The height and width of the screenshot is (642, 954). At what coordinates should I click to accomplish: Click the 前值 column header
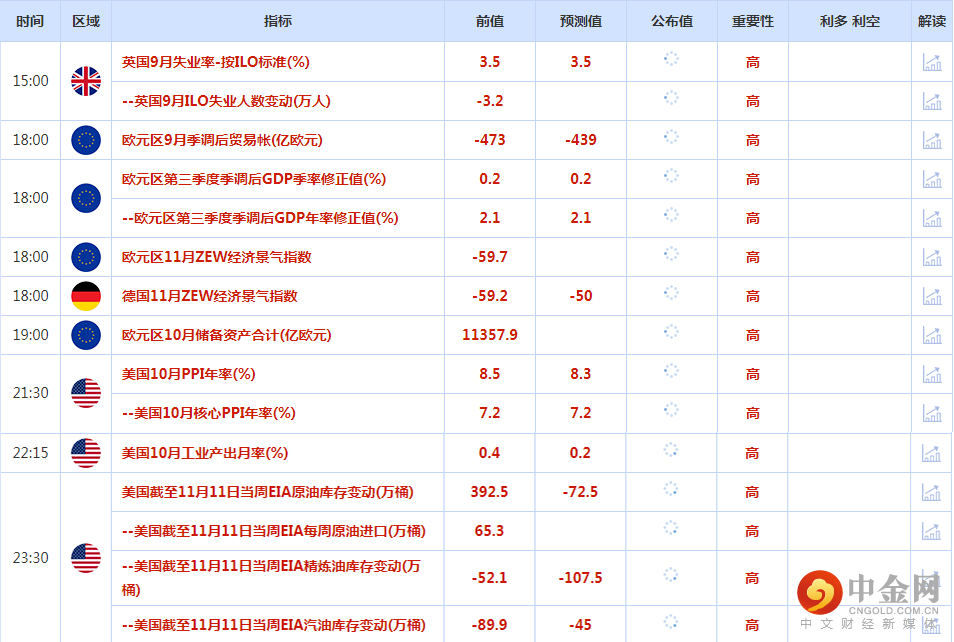pos(490,21)
